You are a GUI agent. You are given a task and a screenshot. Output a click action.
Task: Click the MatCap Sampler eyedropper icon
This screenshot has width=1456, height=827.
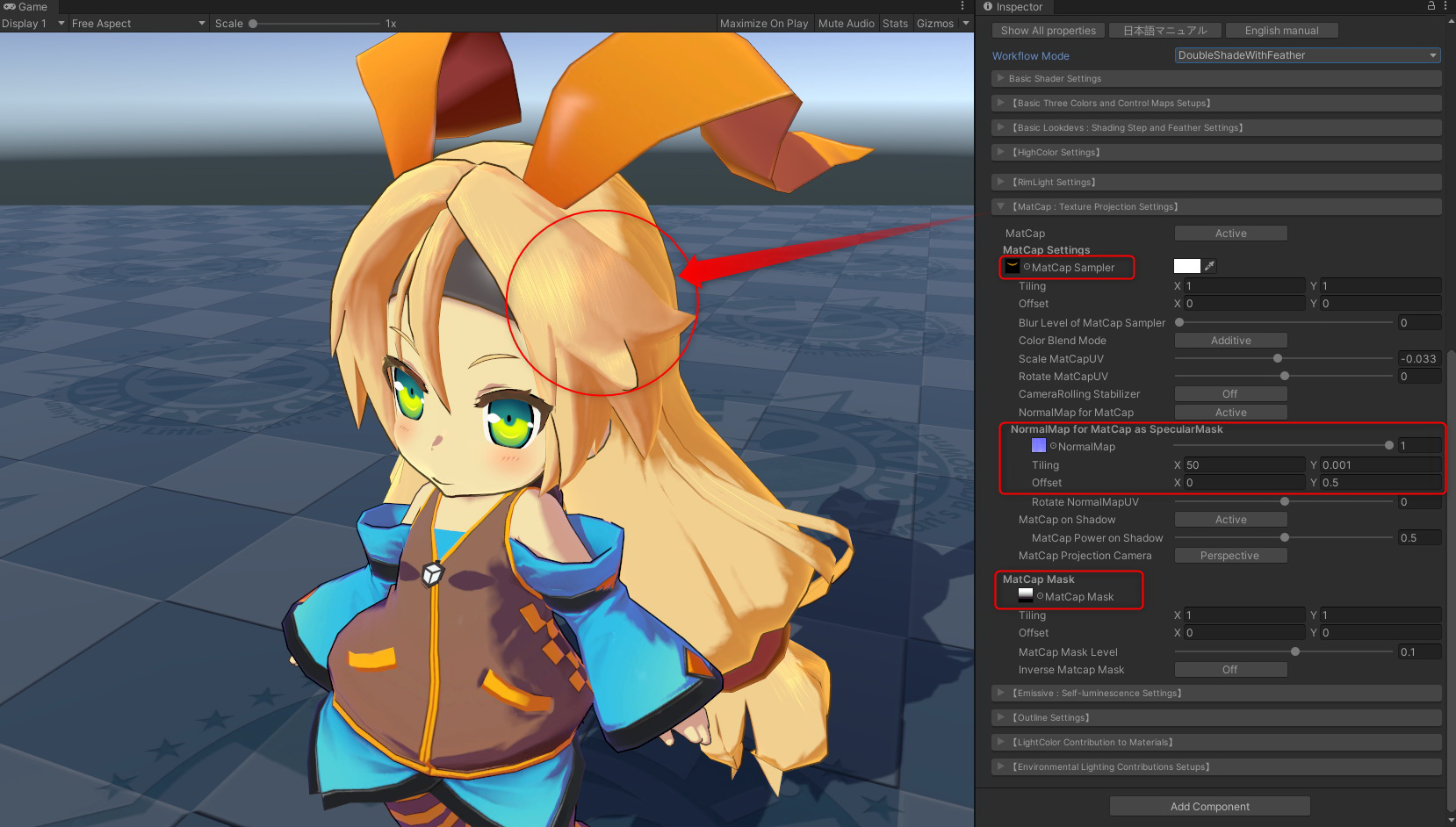coord(1210,266)
